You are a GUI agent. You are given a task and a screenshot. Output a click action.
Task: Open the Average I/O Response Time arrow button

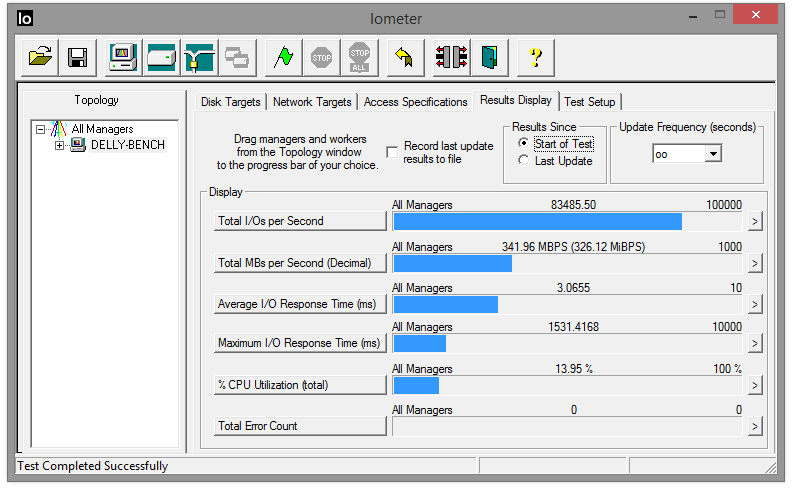[x=755, y=304]
